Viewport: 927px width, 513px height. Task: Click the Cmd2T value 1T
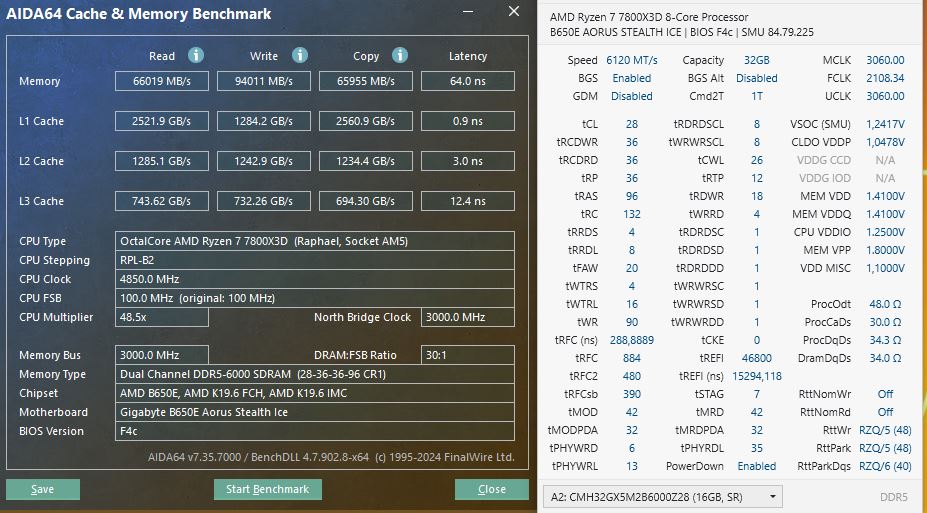757,96
